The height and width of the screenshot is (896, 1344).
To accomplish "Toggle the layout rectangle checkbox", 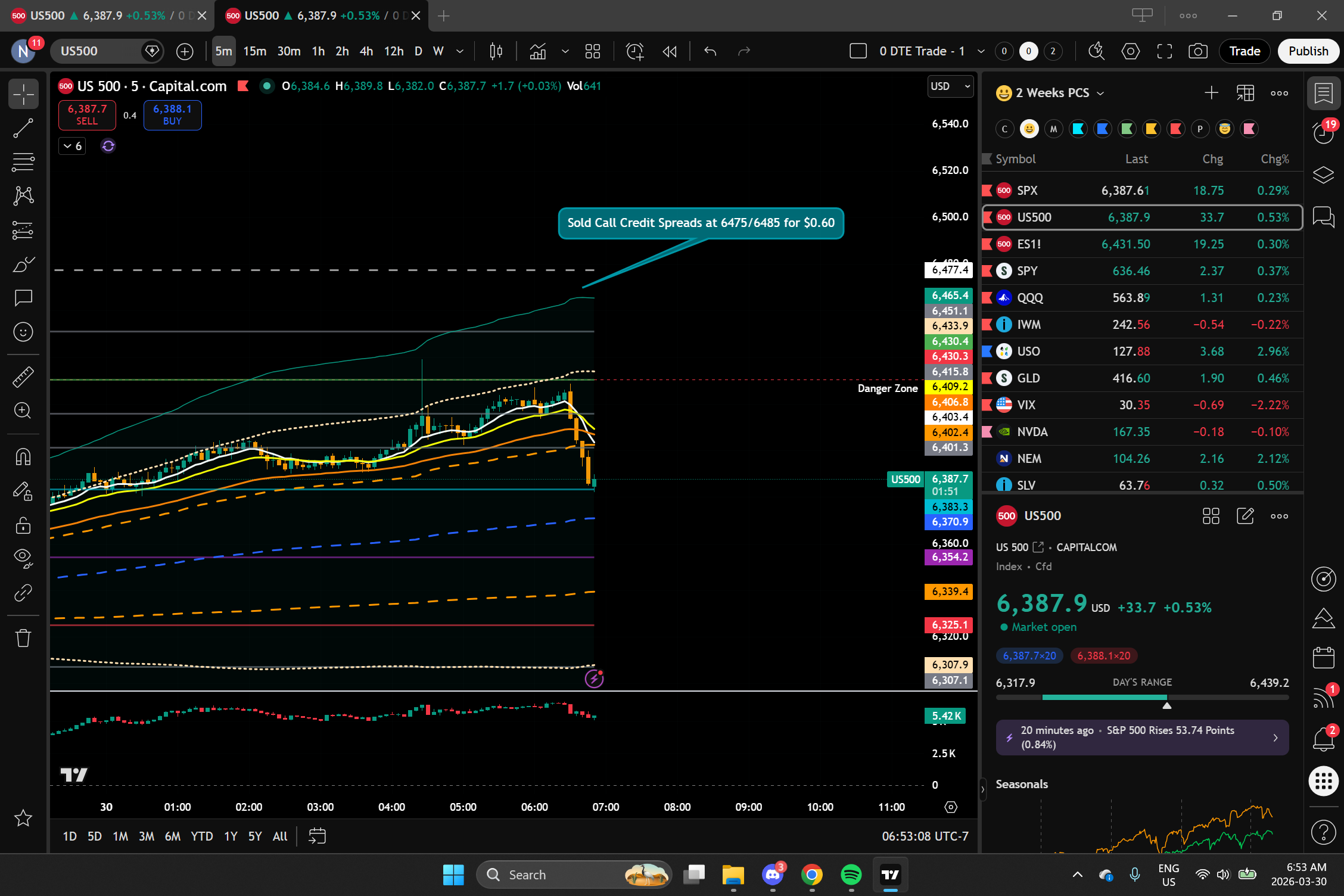I will (858, 51).
